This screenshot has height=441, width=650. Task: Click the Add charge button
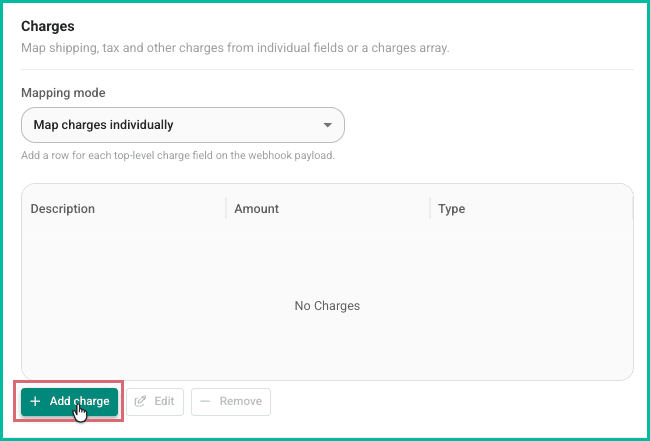70,401
